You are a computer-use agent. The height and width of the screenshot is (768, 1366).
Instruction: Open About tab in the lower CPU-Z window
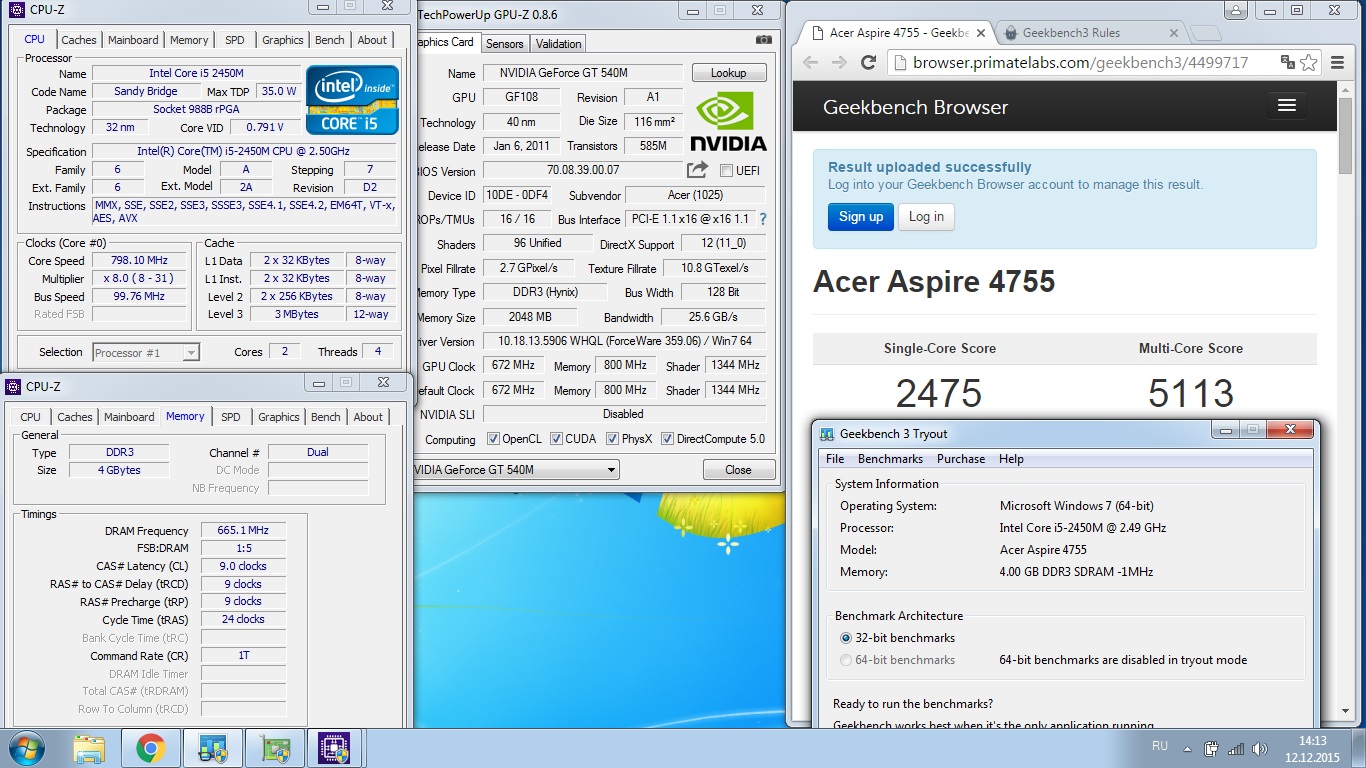[368, 417]
